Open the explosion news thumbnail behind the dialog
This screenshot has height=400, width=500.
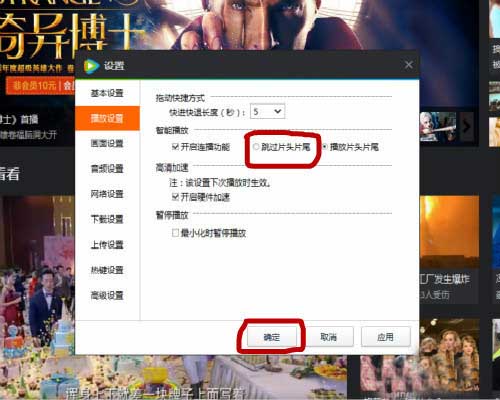(449, 232)
